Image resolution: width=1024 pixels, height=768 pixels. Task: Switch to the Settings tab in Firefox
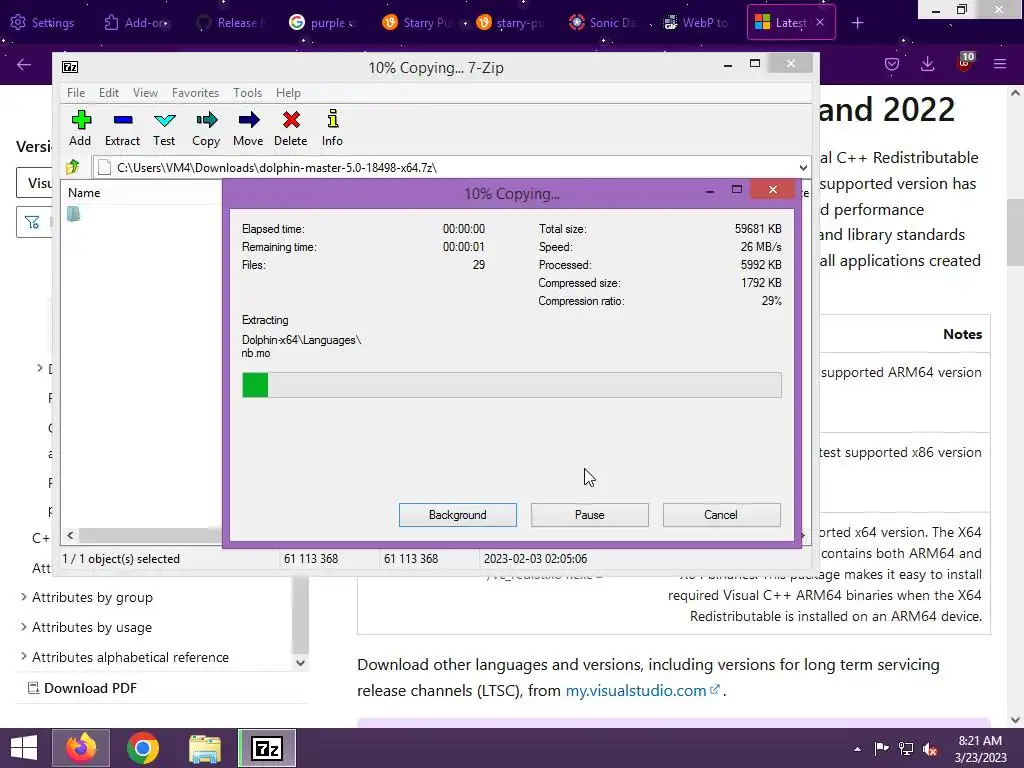point(43,23)
